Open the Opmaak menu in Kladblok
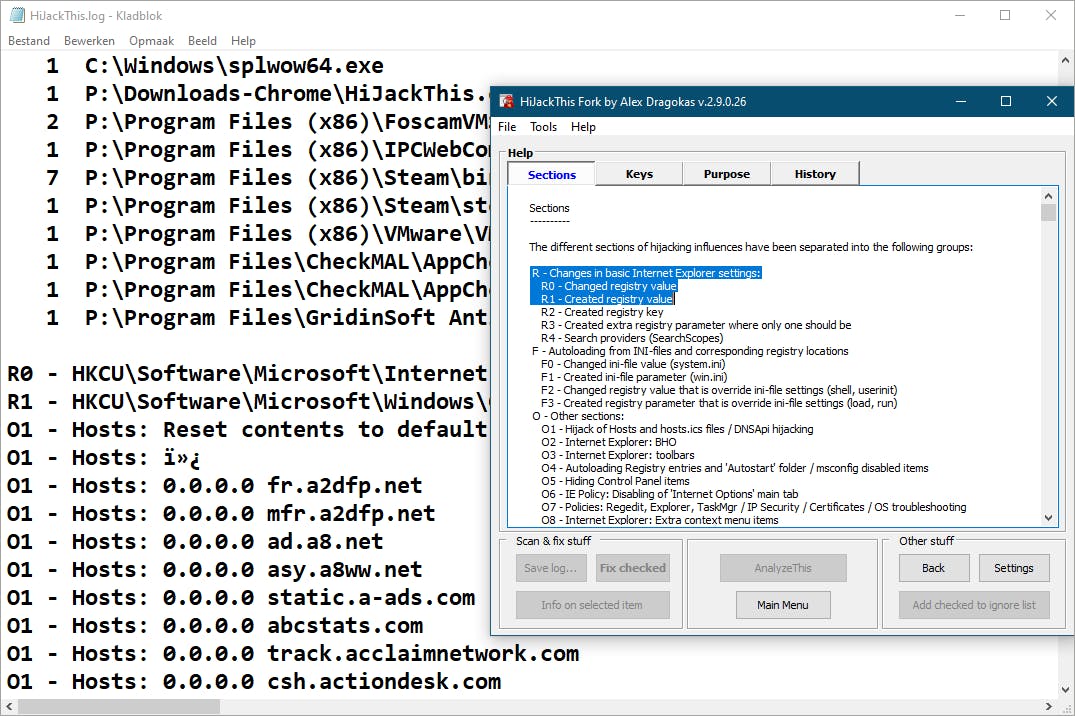The height and width of the screenshot is (716, 1075). coord(152,41)
